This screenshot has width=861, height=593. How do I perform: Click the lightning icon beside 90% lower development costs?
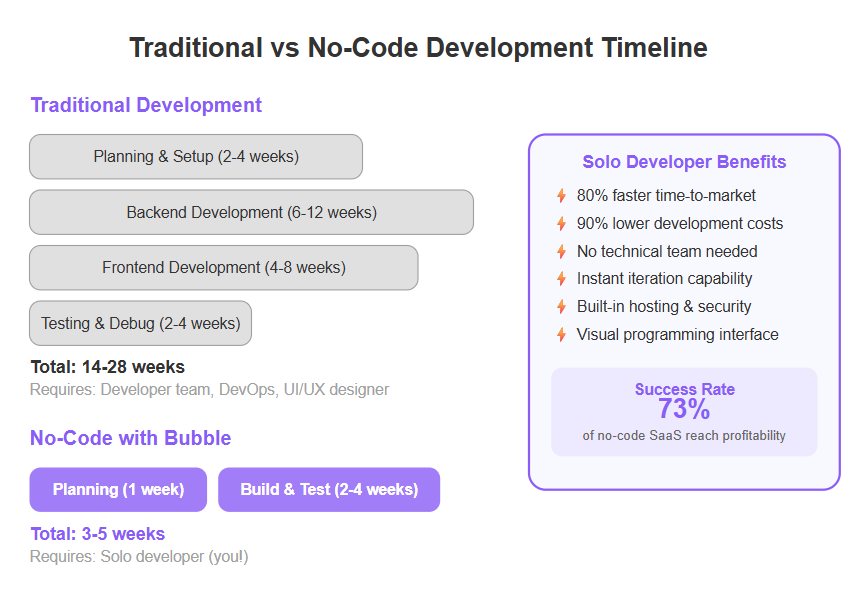[x=561, y=223]
